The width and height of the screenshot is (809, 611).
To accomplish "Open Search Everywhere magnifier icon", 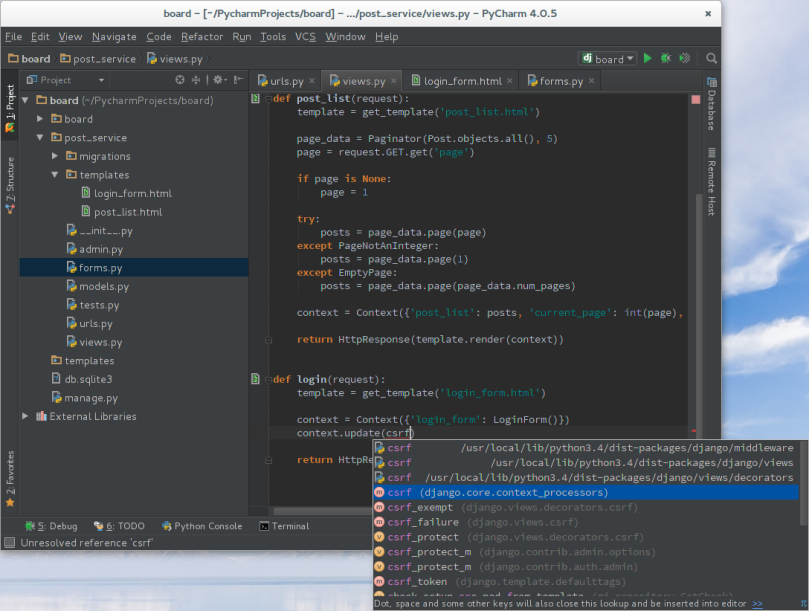I will click(x=711, y=58).
